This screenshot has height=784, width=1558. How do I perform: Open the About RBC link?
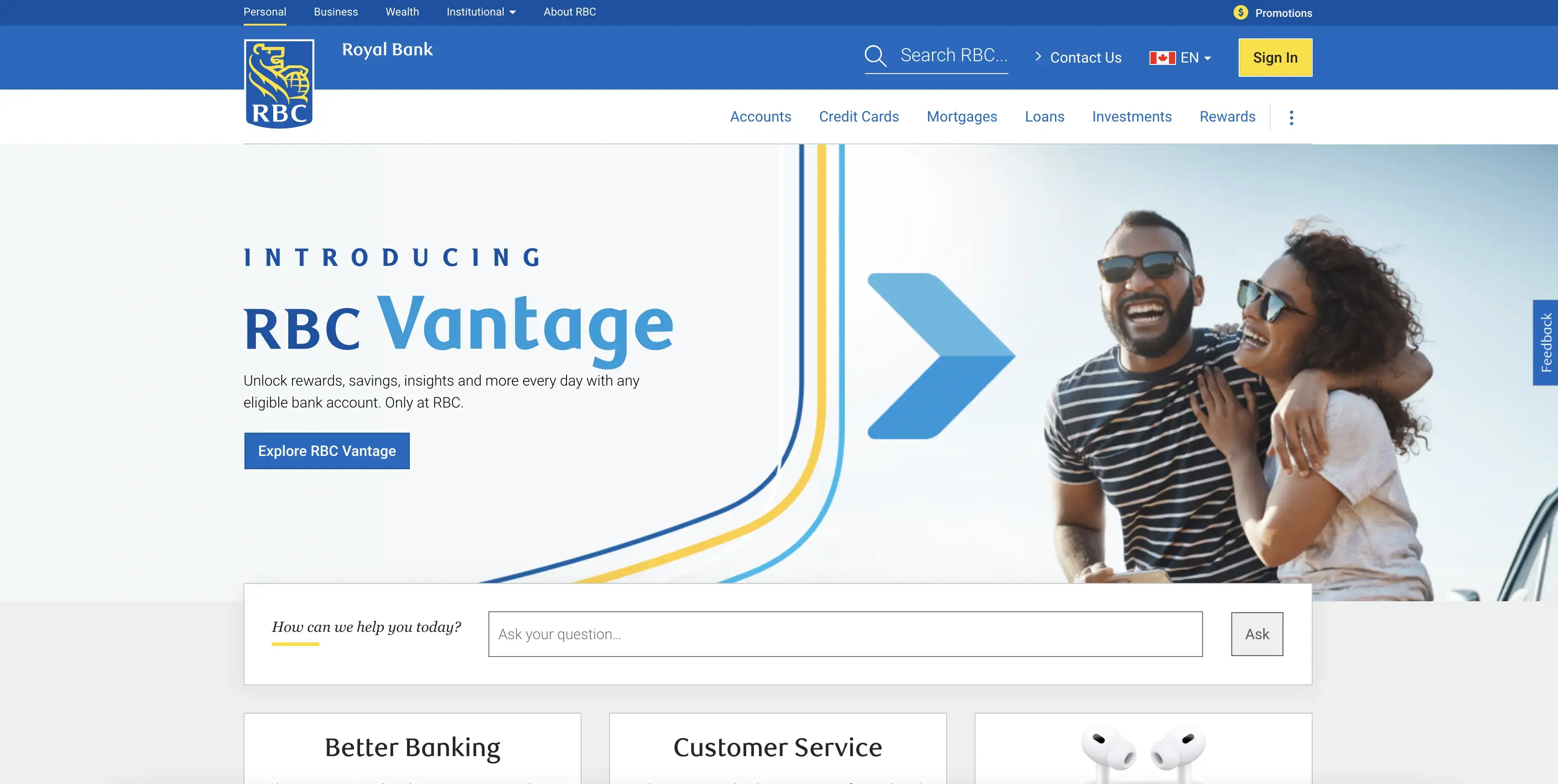pyautogui.click(x=569, y=11)
